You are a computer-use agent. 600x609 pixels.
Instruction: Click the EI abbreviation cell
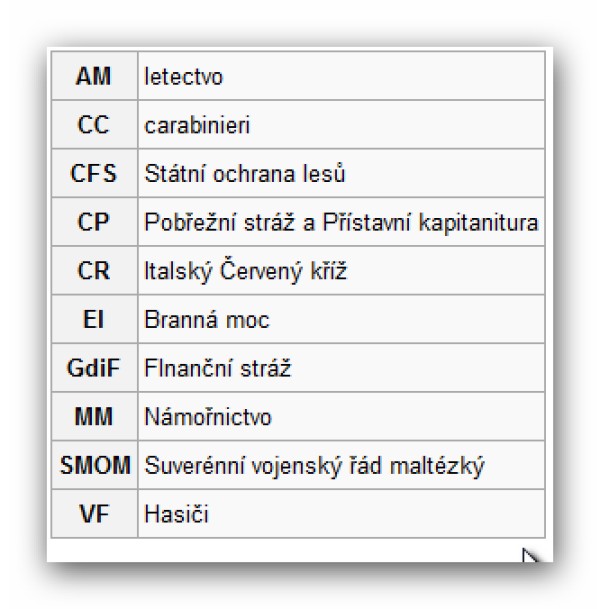[93, 320]
